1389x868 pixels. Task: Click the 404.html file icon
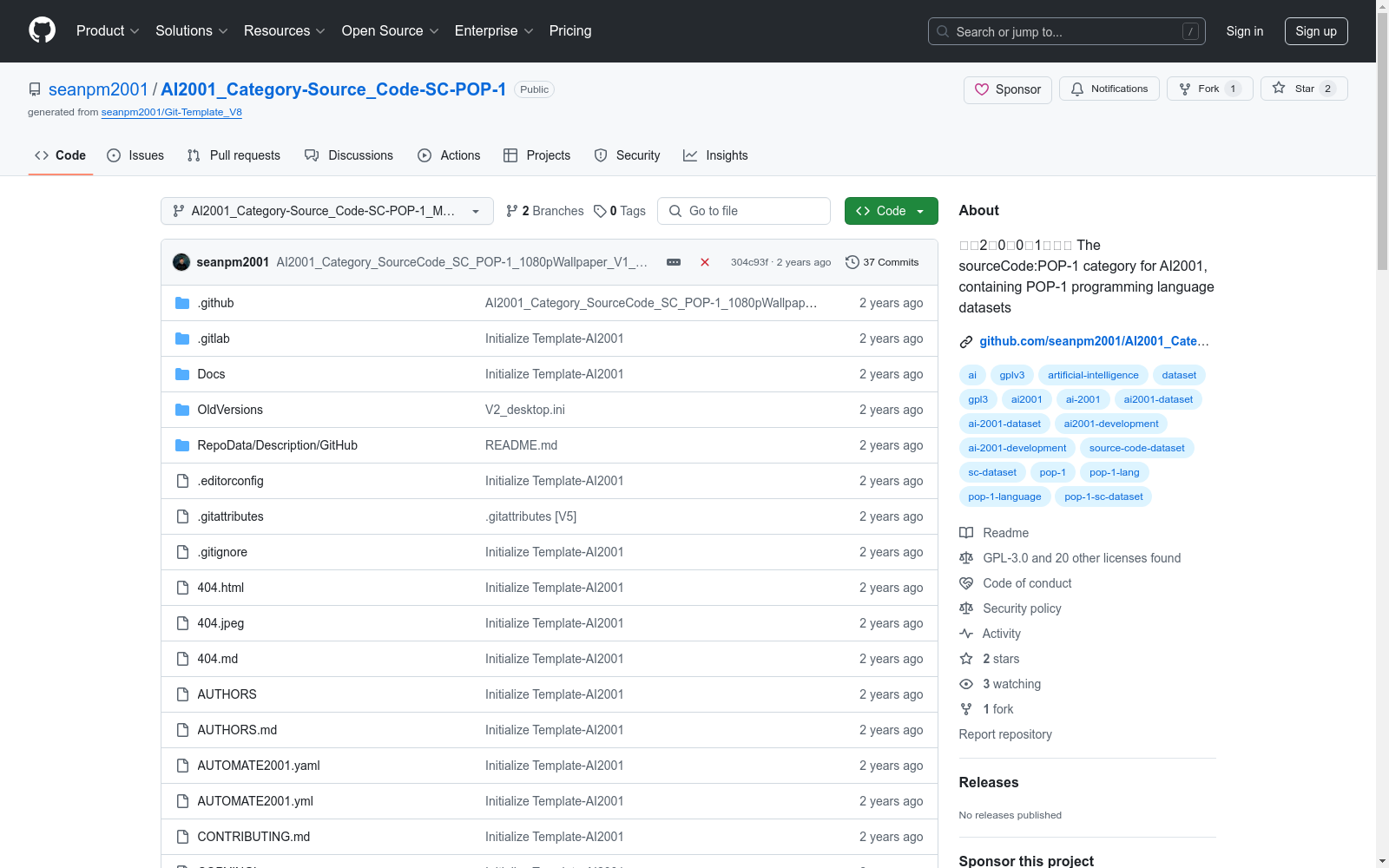(182, 588)
